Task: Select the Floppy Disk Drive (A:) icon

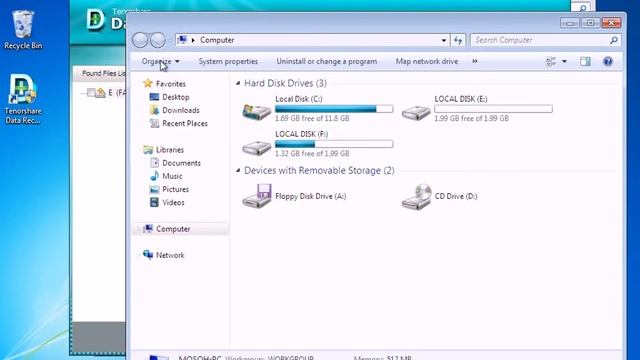Action: coord(257,196)
